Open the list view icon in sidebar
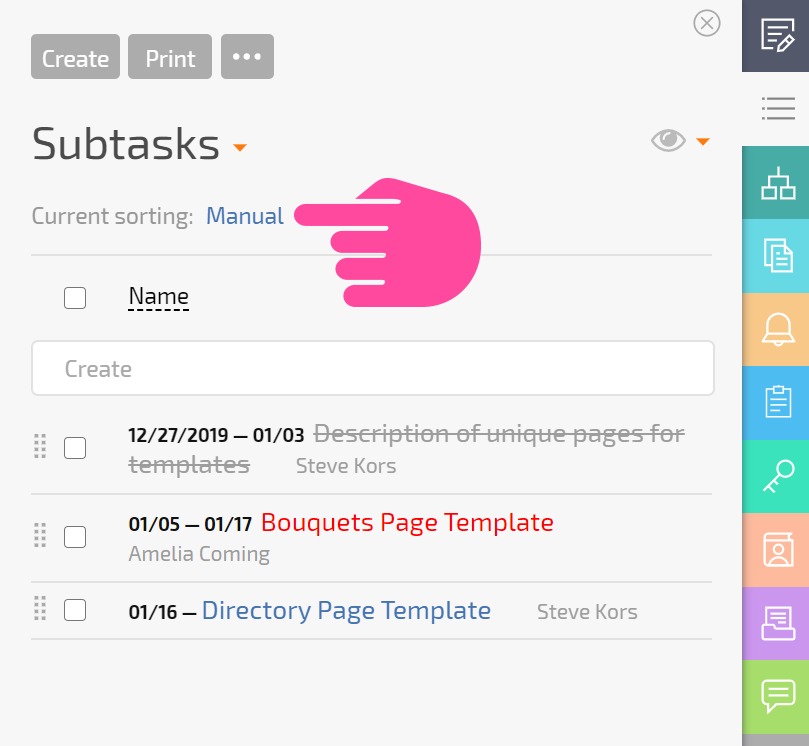This screenshot has width=809, height=746. point(776,109)
